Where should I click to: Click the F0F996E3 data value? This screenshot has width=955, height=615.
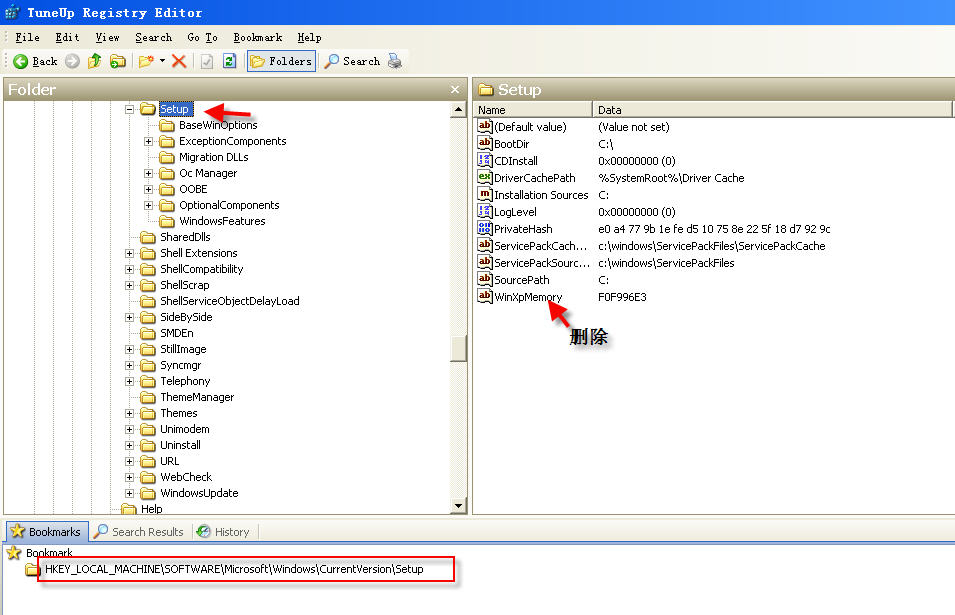pos(622,297)
